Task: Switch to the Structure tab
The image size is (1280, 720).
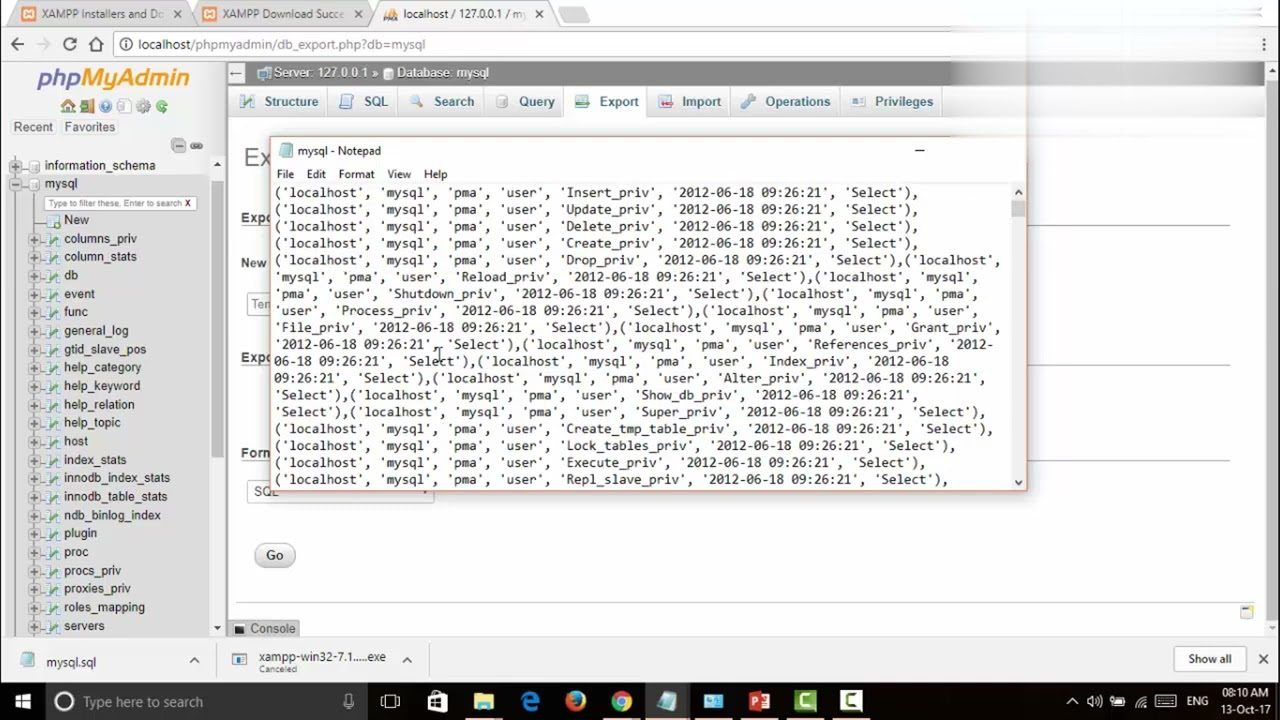Action: [280, 102]
